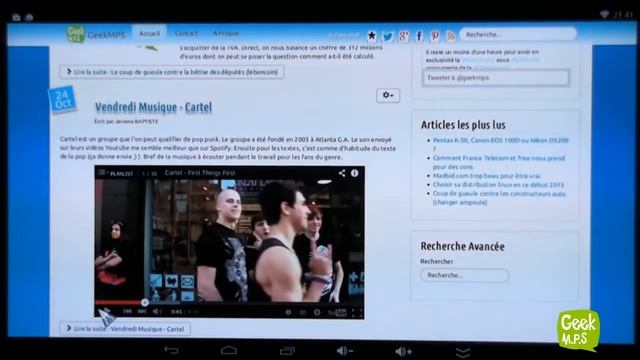Open the A Propos menu item

pos(226,33)
